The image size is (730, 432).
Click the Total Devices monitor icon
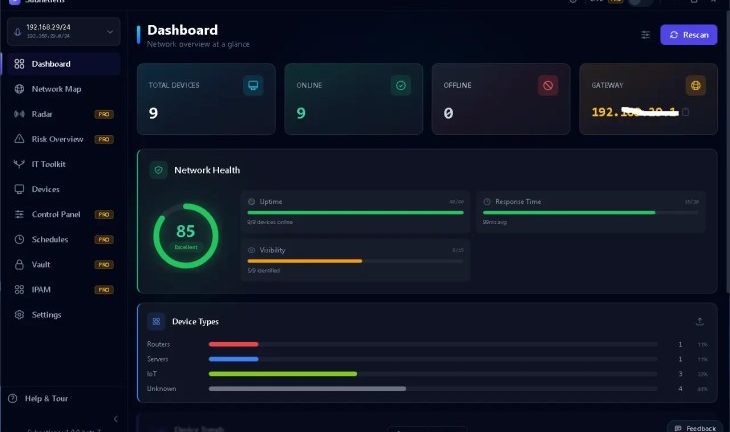[x=253, y=86]
